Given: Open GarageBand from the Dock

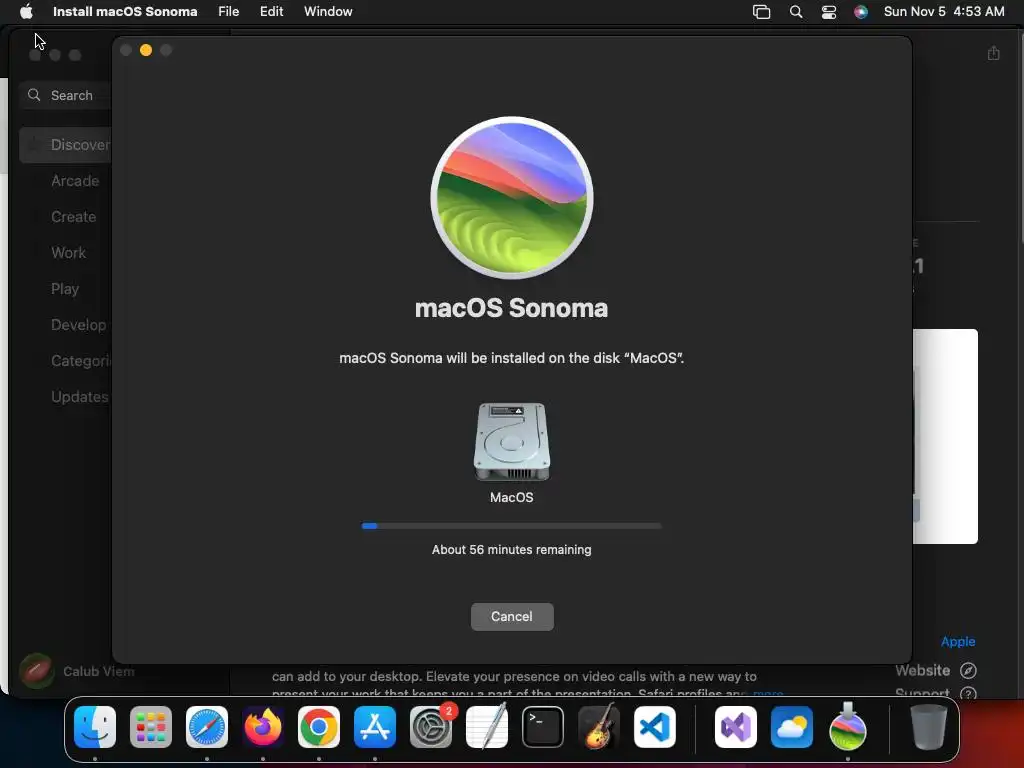Looking at the screenshot, I should (599, 726).
